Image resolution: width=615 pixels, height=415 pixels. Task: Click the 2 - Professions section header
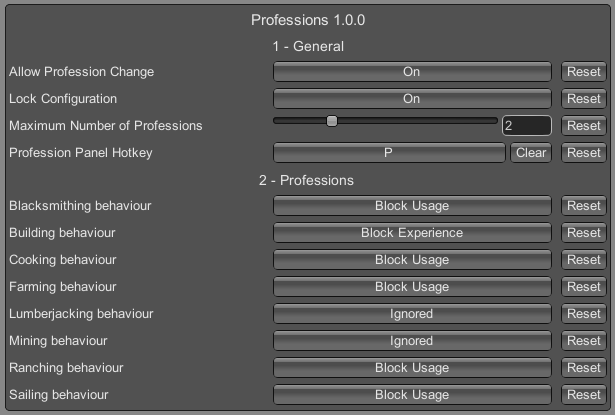pyautogui.click(x=306, y=180)
